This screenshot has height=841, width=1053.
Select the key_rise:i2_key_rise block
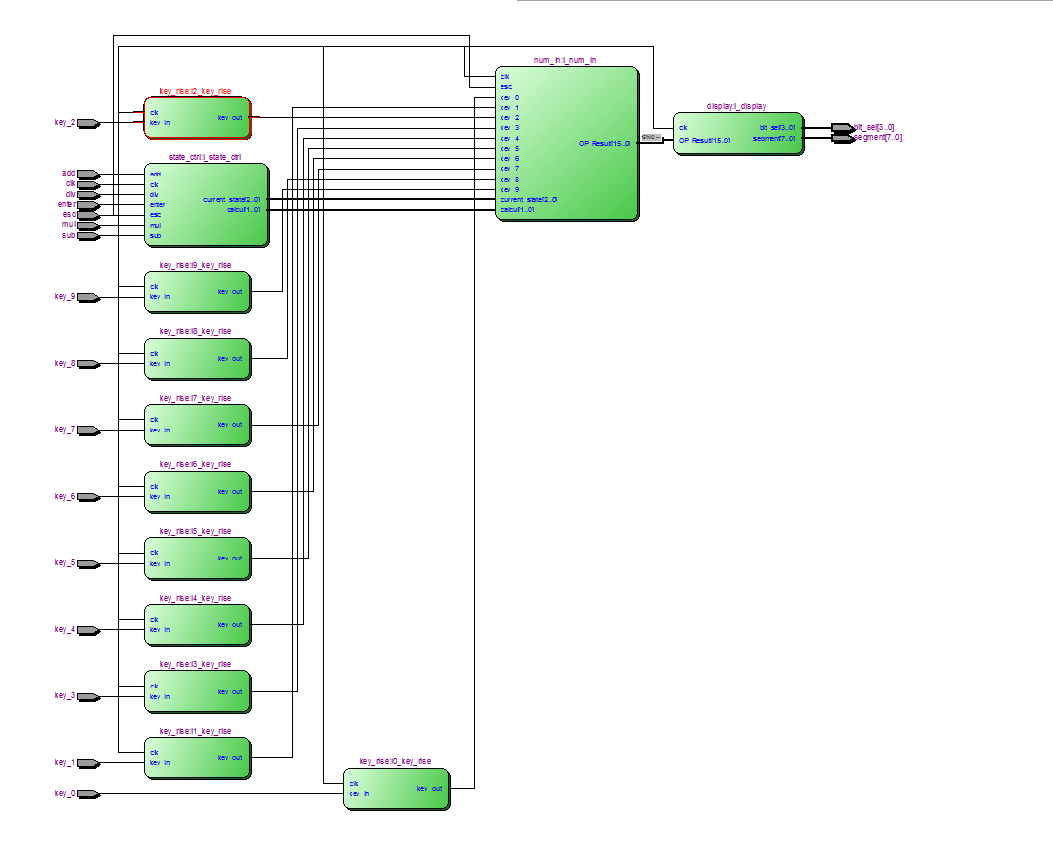197,117
